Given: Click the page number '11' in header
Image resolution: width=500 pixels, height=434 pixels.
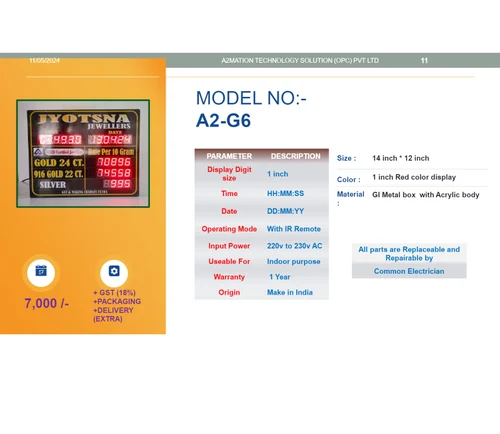Looking at the screenshot, I should [x=424, y=61].
